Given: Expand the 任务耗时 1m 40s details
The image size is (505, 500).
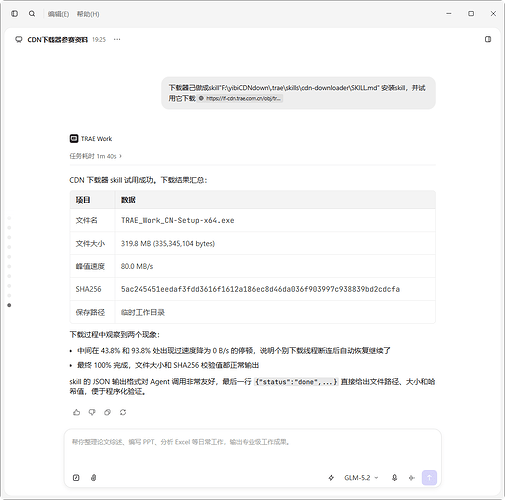Looking at the screenshot, I should click(x=95, y=156).
